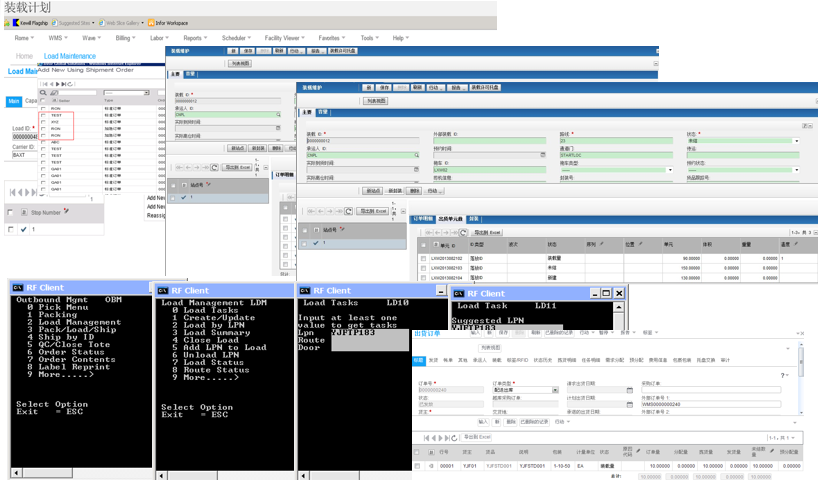Click the Kewill Flagship favorites icon
Image resolution: width=818 pixels, height=480 pixels.
18,20
